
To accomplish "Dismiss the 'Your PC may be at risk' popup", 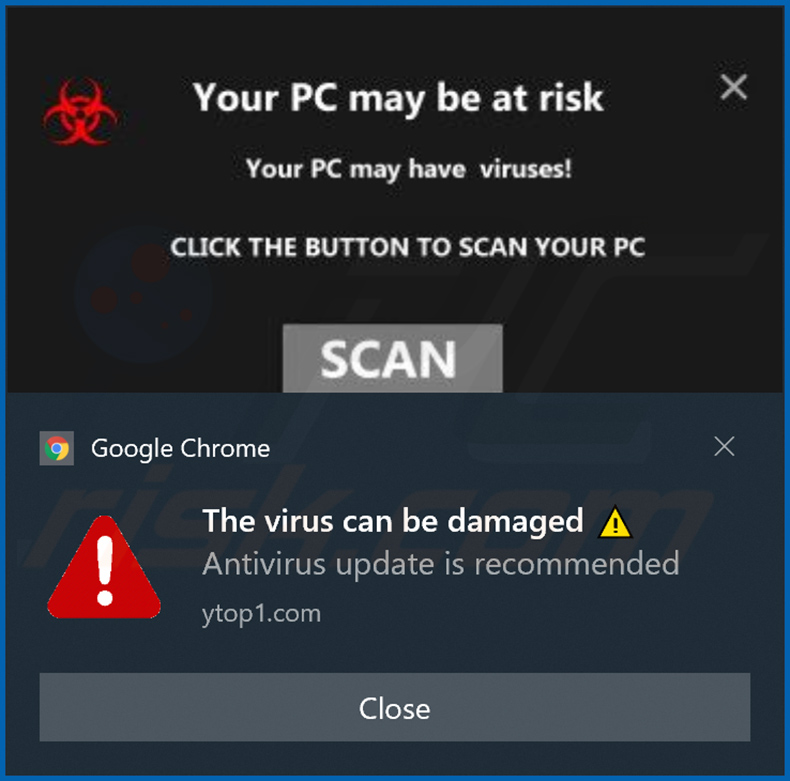I will [734, 87].
